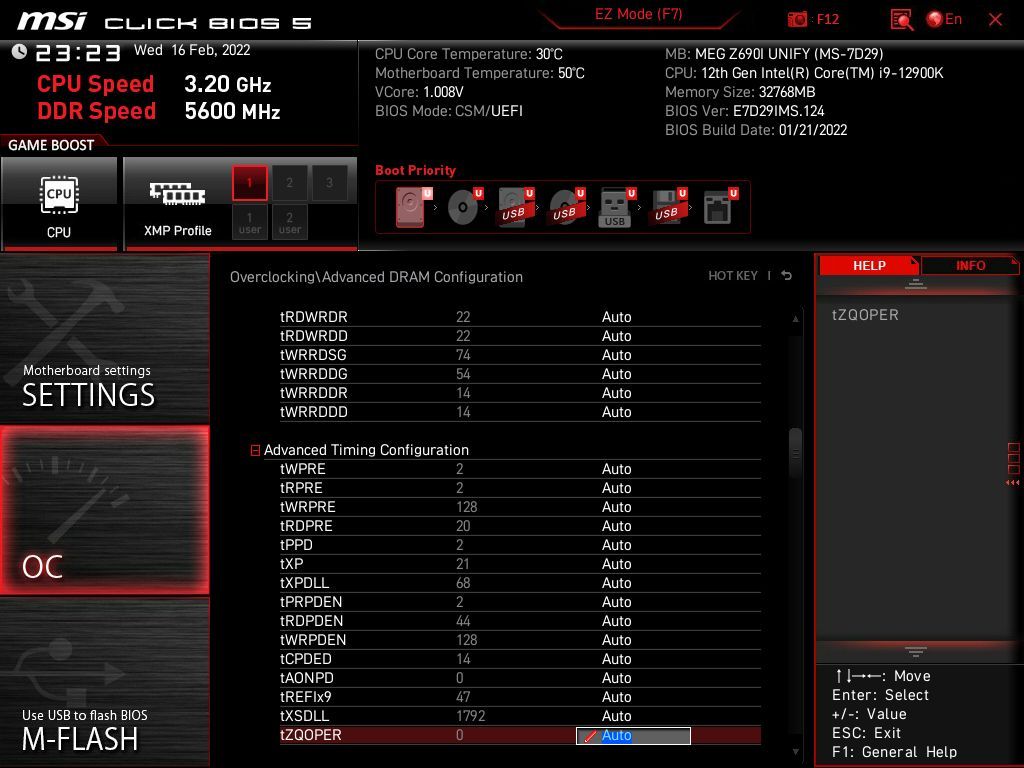Open the OC overclocking section

(x=104, y=510)
